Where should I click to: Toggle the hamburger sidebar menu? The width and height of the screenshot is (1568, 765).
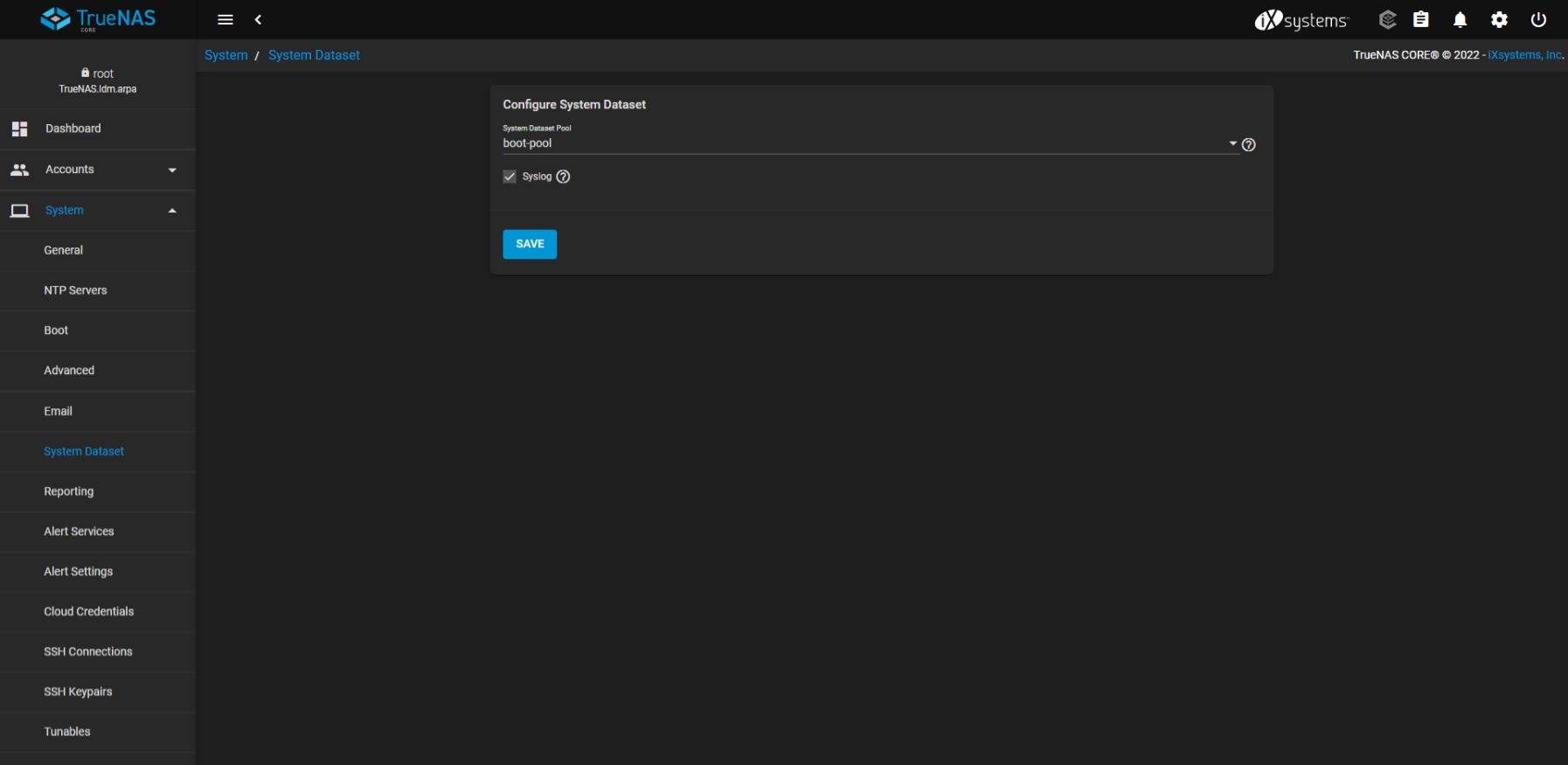click(x=225, y=19)
